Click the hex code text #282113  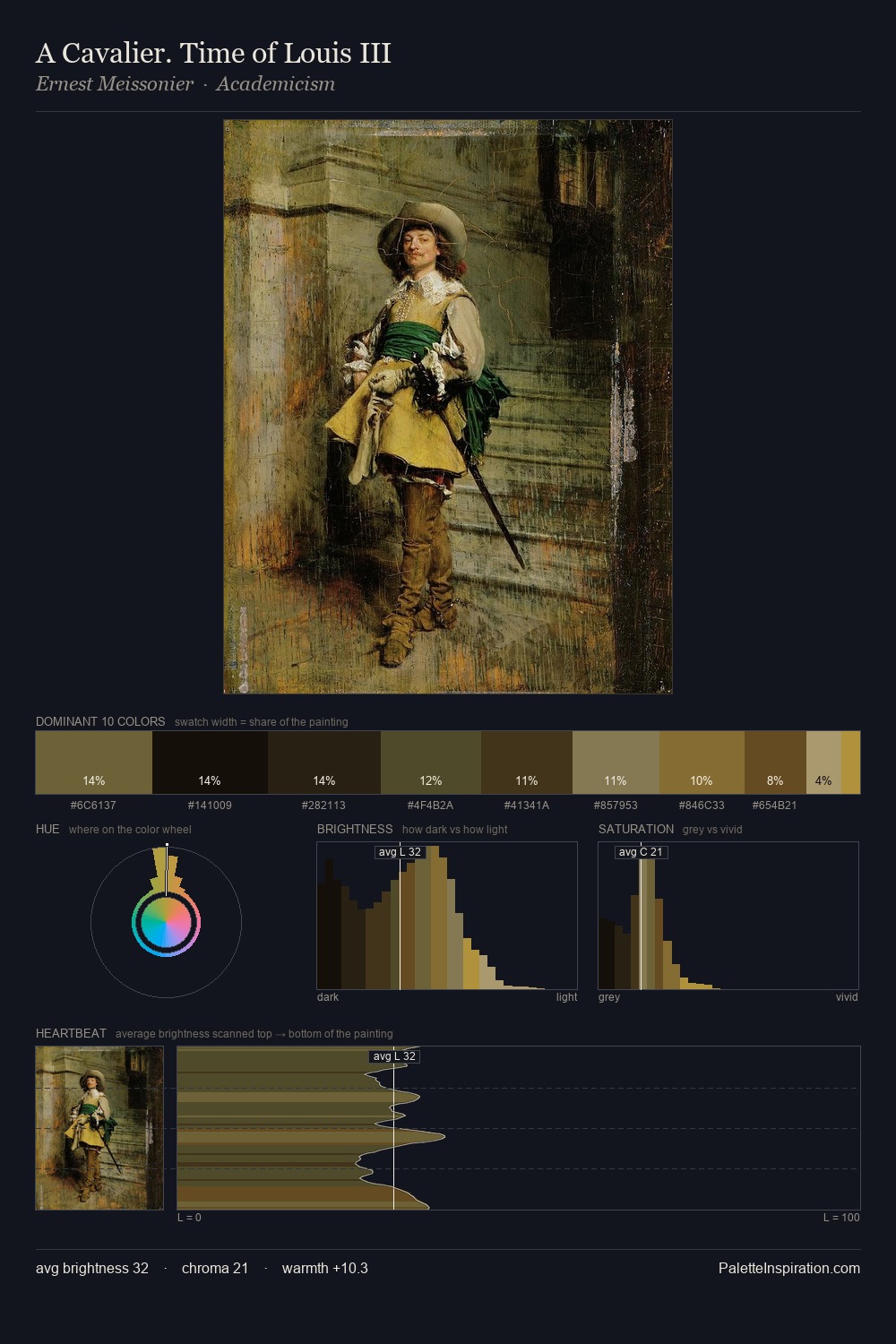(323, 806)
